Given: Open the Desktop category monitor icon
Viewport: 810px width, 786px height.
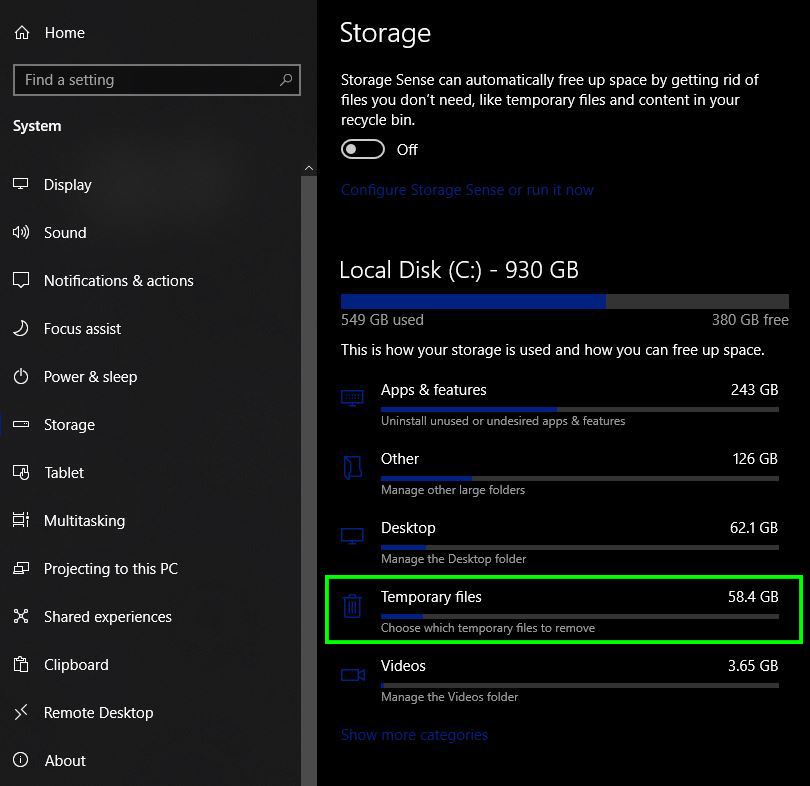Looking at the screenshot, I should 352,536.
